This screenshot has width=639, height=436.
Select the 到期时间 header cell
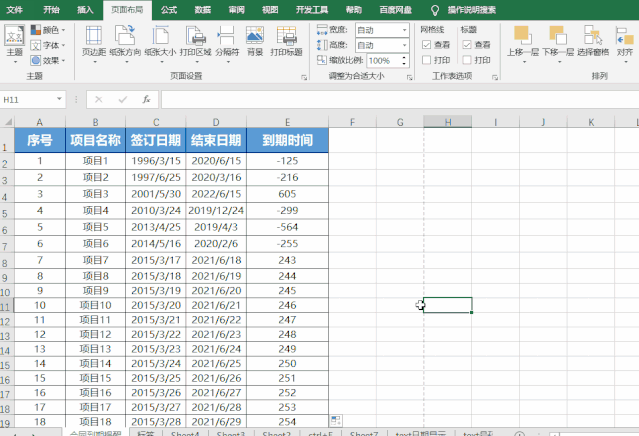[x=287, y=140]
